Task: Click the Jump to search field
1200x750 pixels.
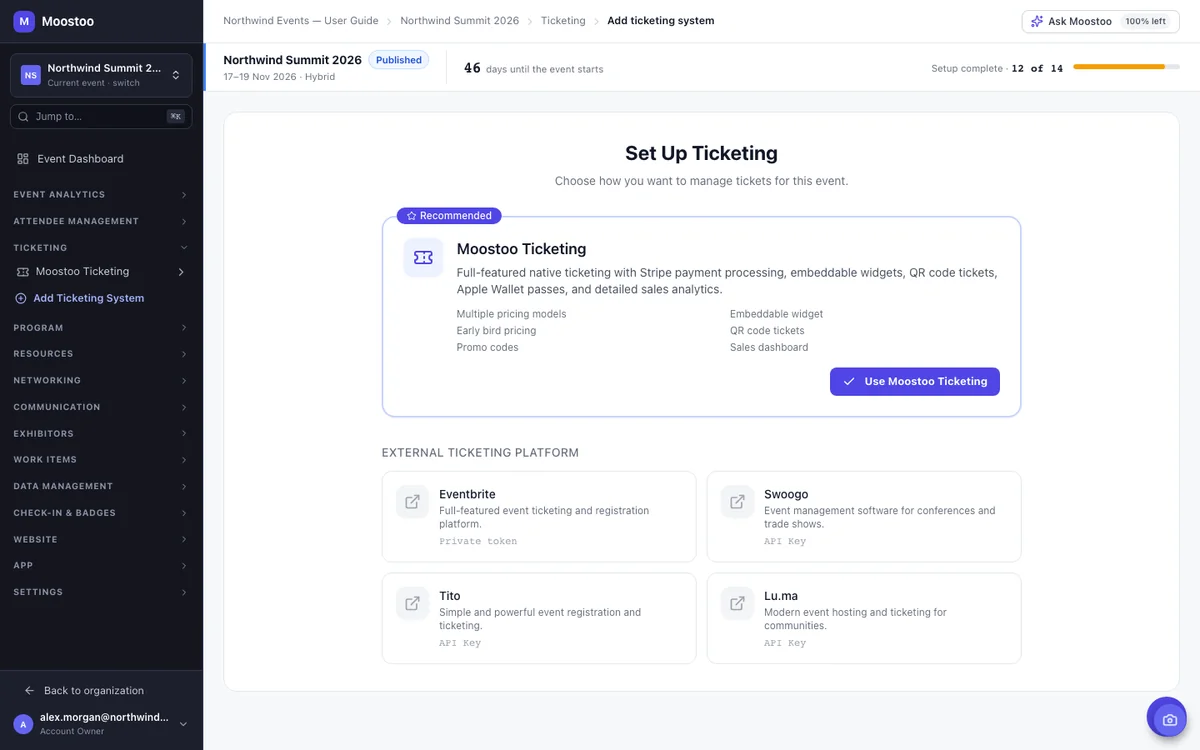Action: click(x=101, y=116)
